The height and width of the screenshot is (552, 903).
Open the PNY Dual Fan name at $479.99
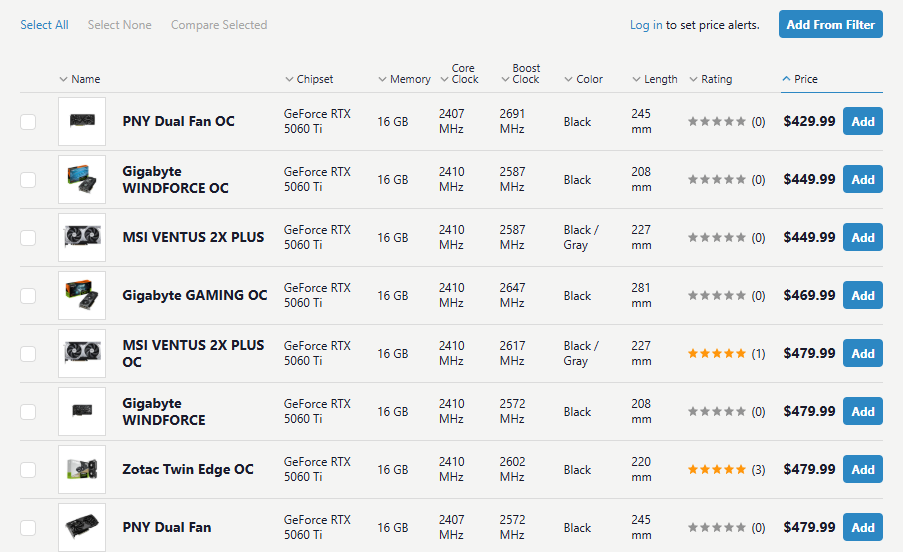pyautogui.click(x=167, y=527)
